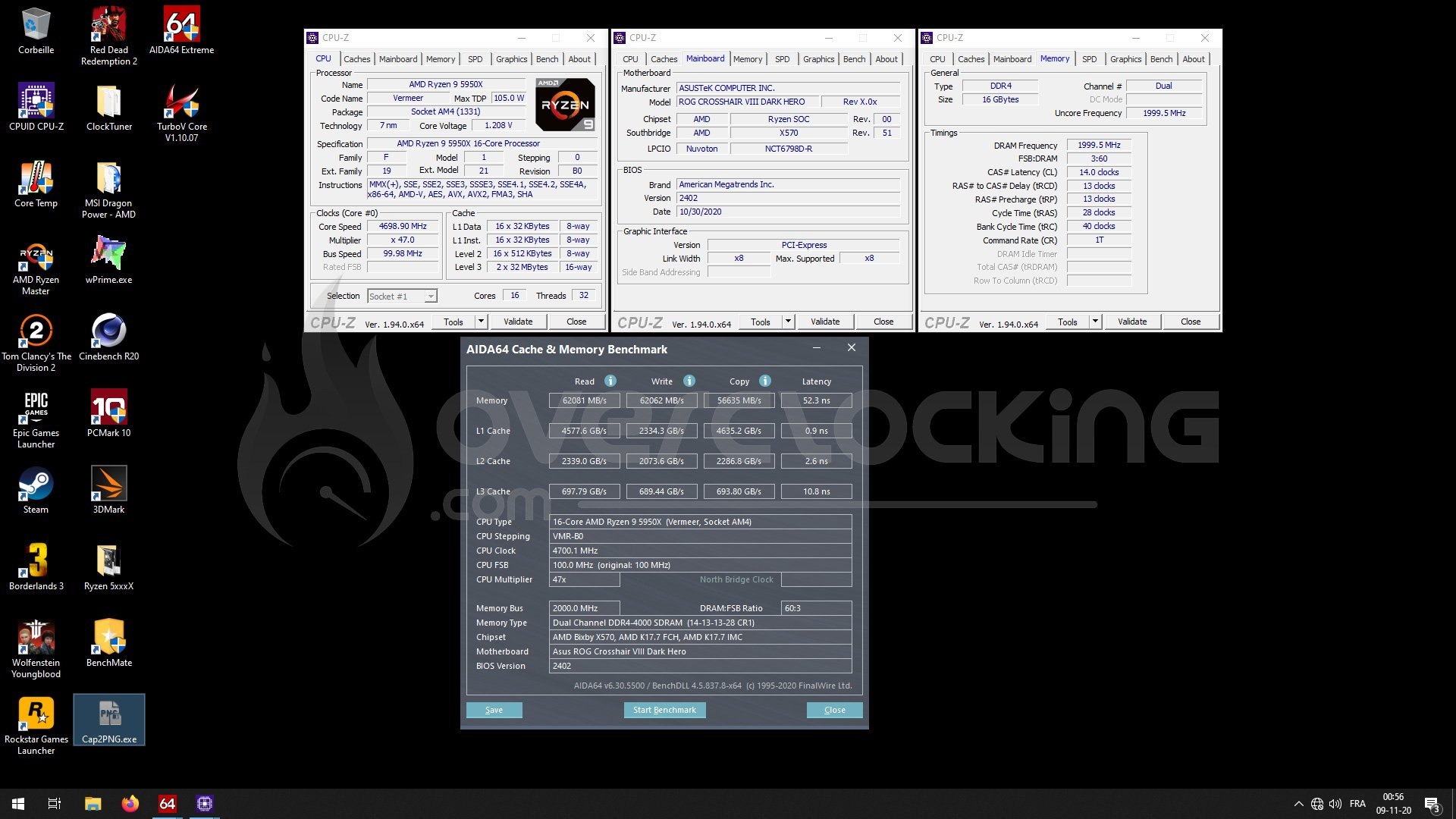Launch AIDA64 Extreme desktop shortcut
The width and height of the screenshot is (1456, 819).
[181, 31]
